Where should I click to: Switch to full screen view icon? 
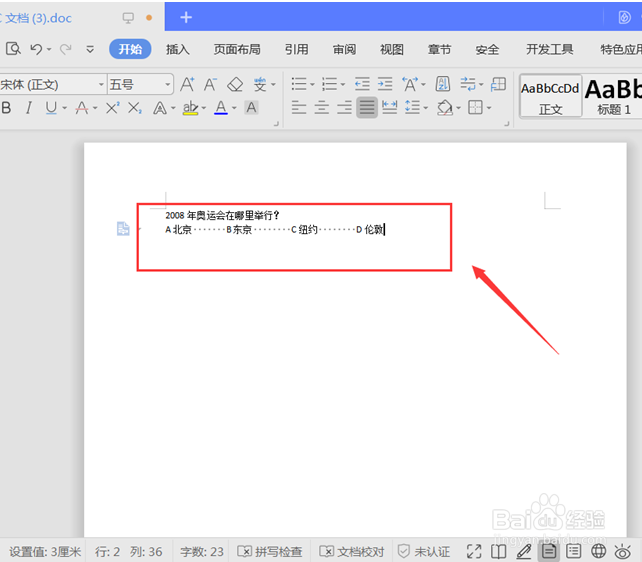click(474, 552)
